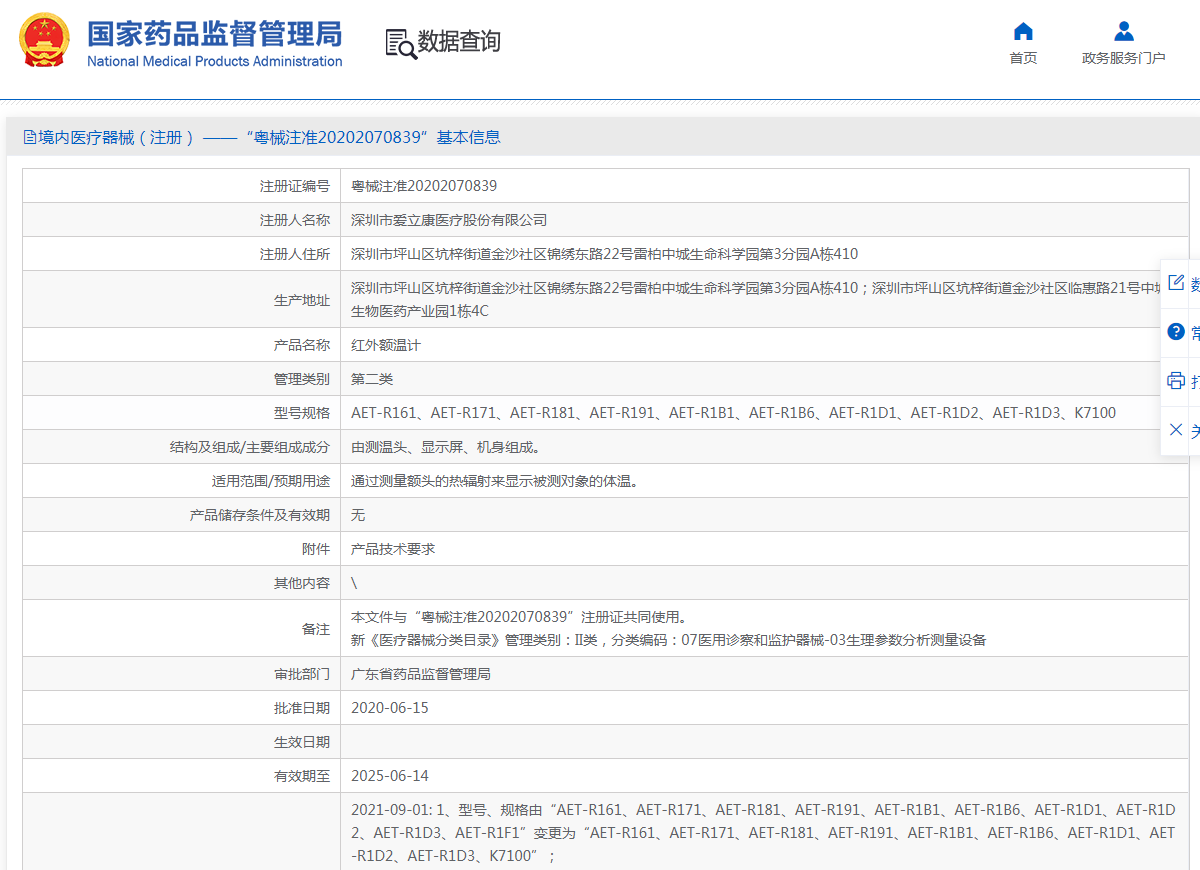Click the 数据查询 heading text

[459, 42]
